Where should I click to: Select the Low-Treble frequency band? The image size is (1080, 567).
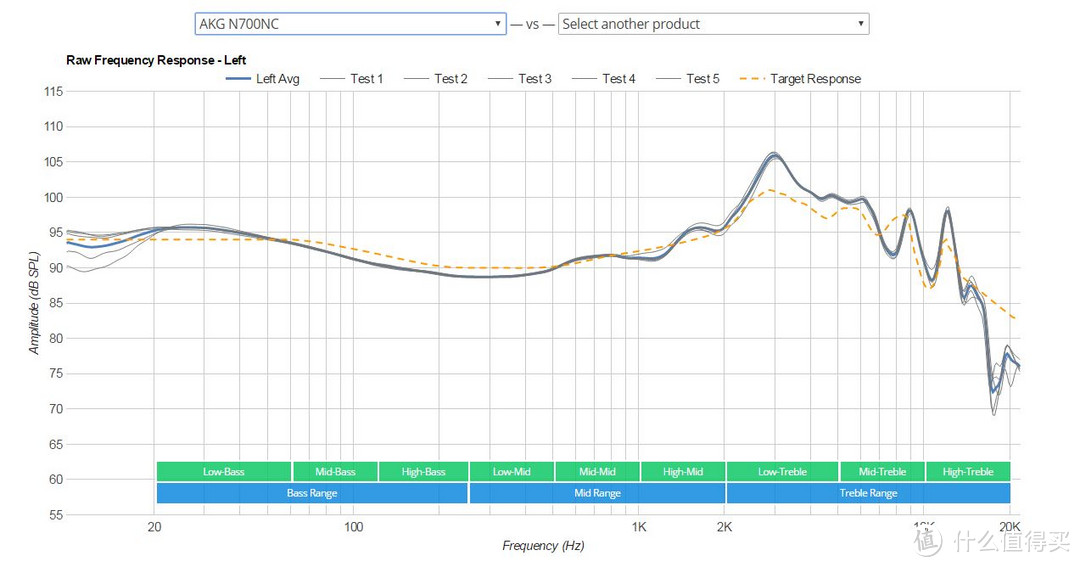click(x=782, y=471)
